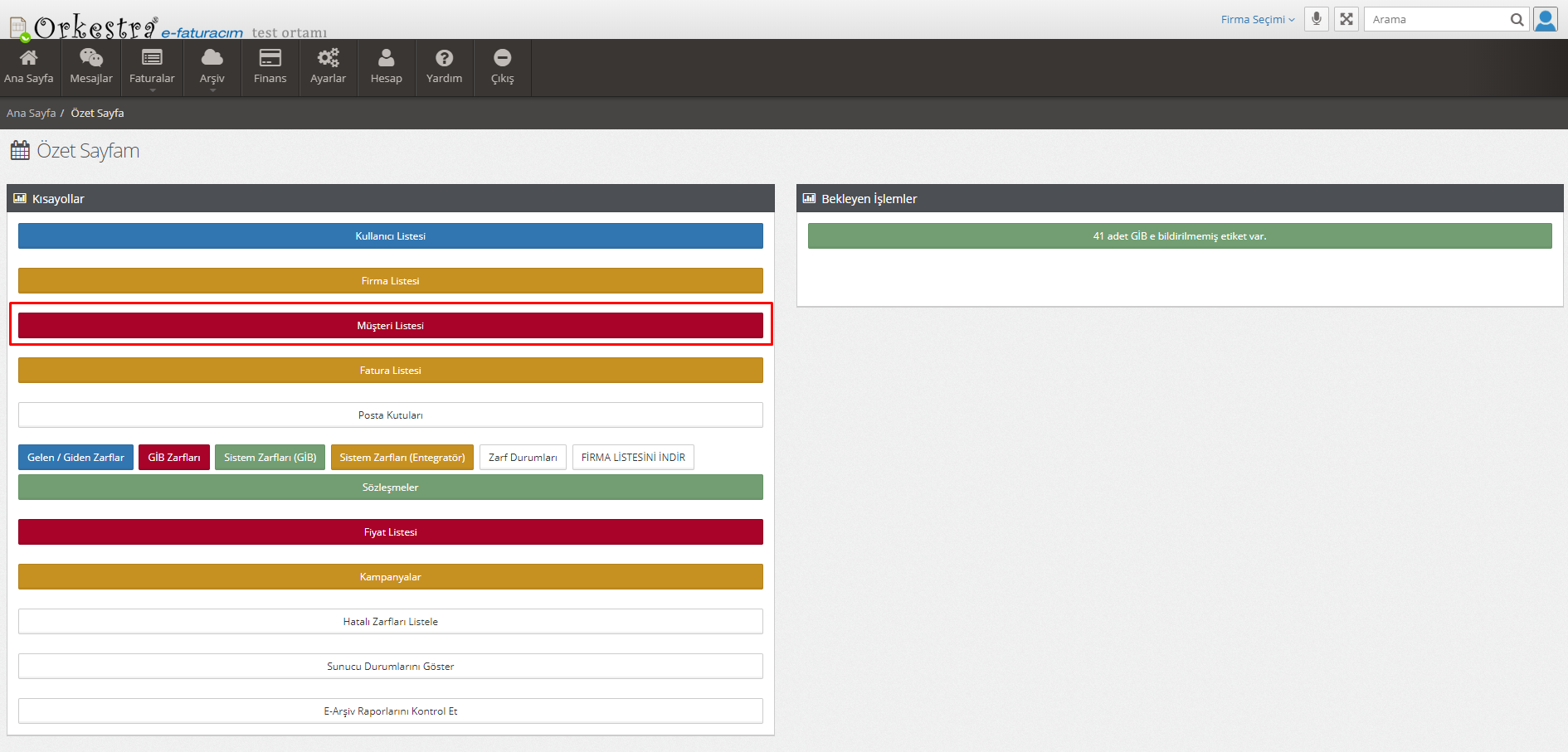Click the user profile avatar icon
This screenshot has width=1568, height=752.
click(1546, 19)
